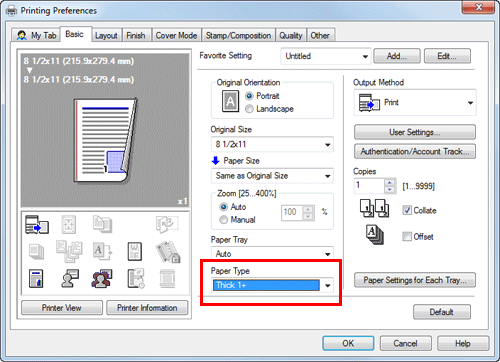Increase copies with the up stepper arrow

click(x=389, y=182)
